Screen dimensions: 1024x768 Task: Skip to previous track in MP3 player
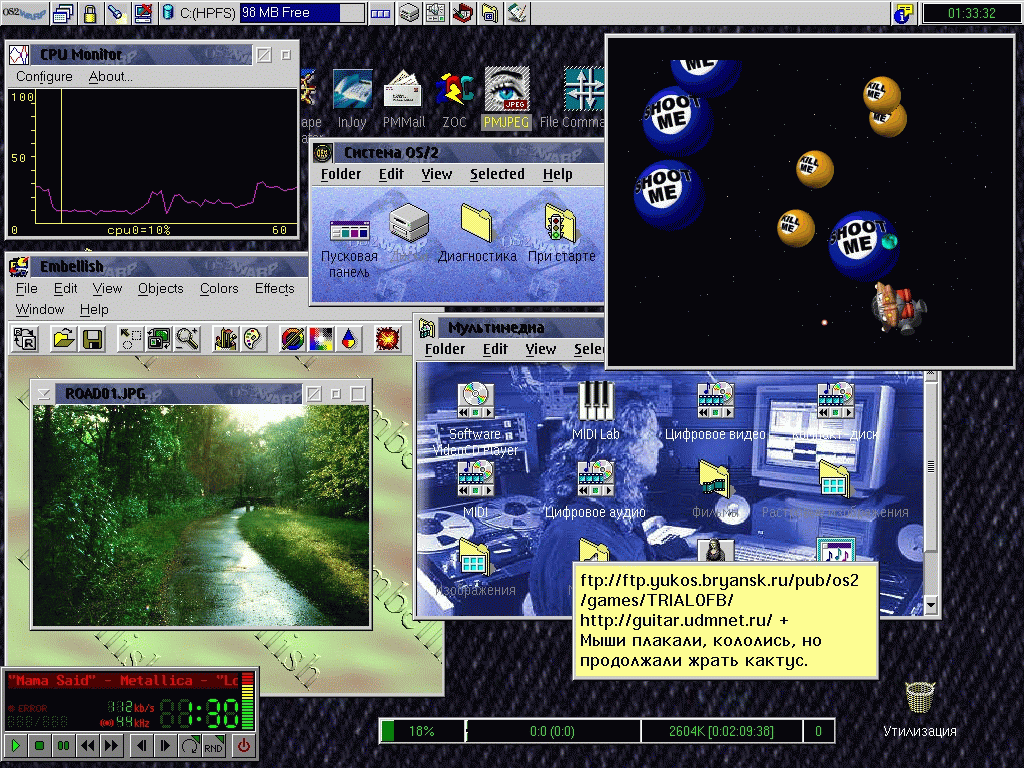[x=141, y=745]
